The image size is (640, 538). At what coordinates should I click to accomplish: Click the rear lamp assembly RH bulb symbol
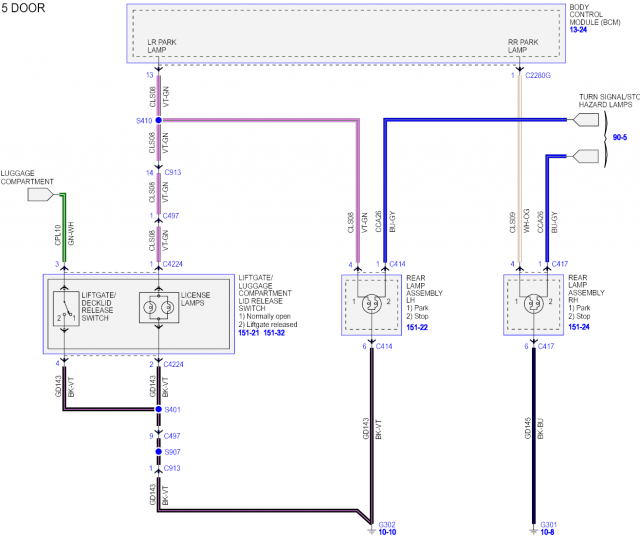coord(532,303)
